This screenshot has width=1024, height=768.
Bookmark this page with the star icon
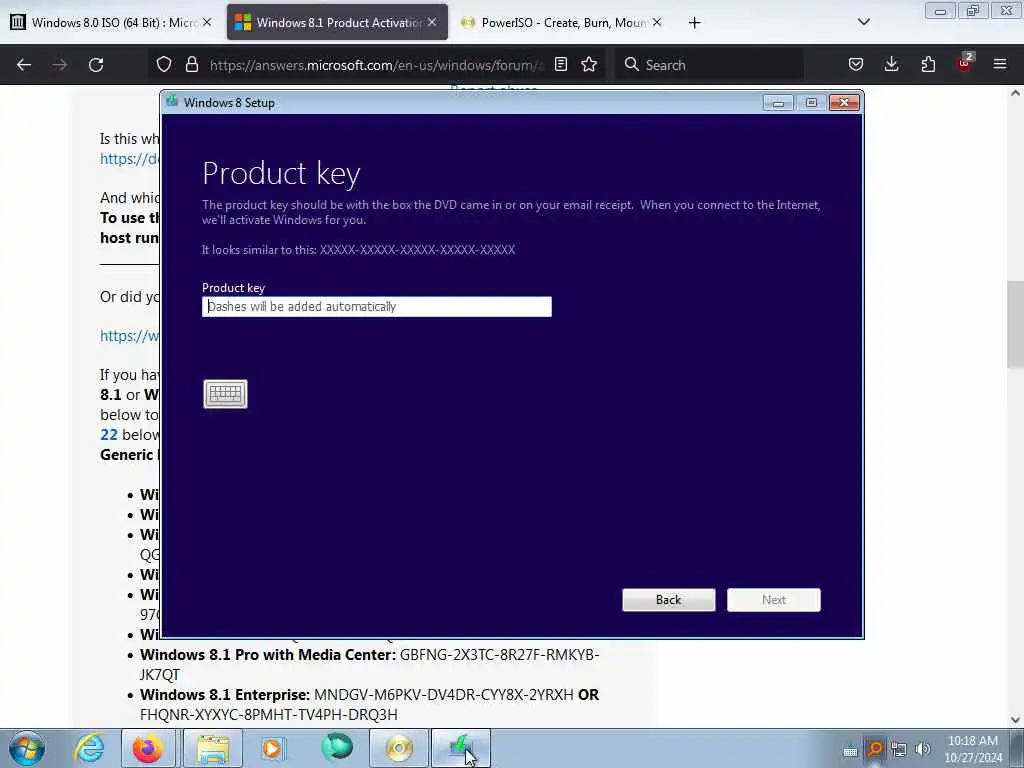pyautogui.click(x=589, y=64)
